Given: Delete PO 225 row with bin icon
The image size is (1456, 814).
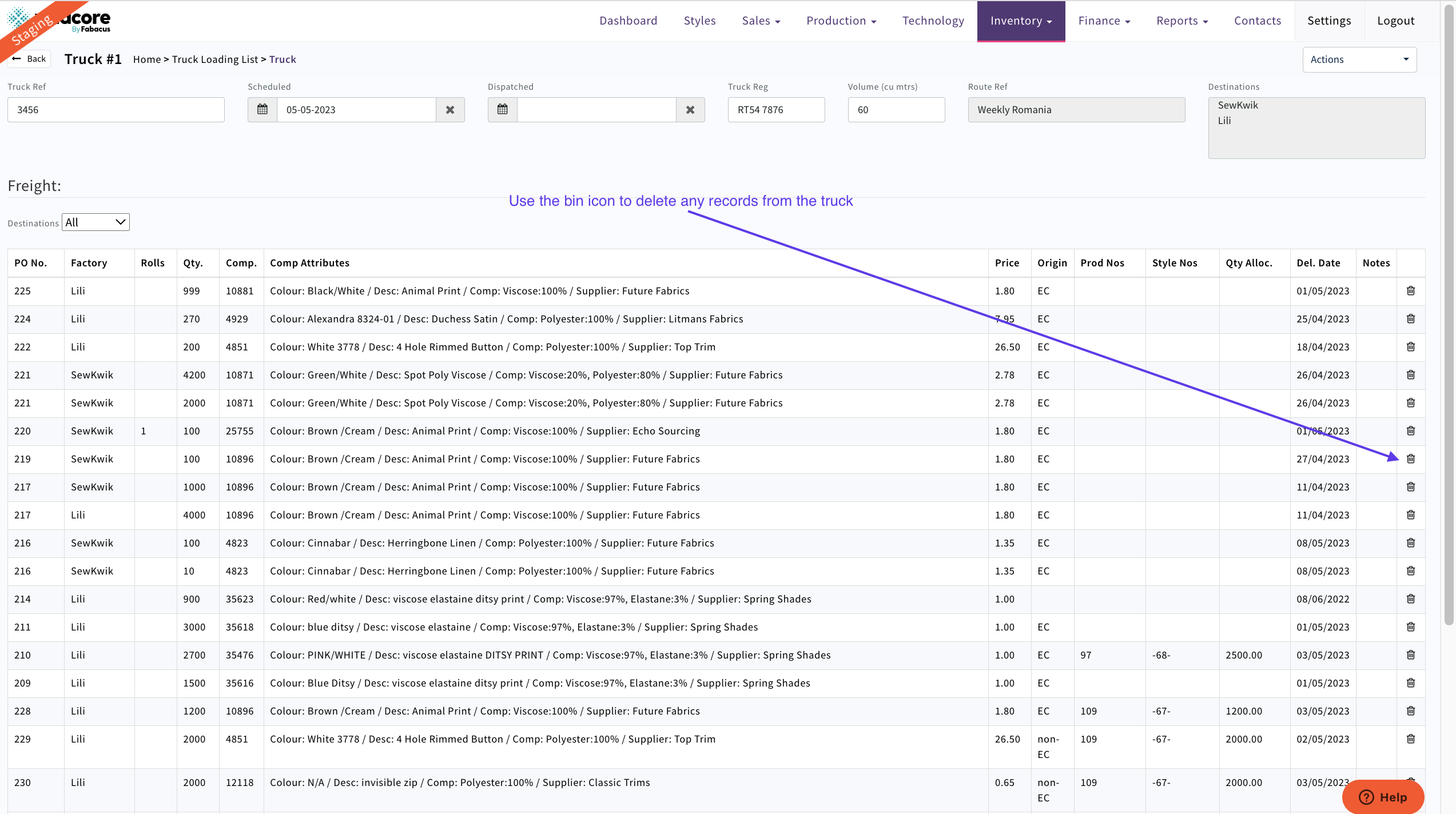Looking at the screenshot, I should [x=1411, y=291].
